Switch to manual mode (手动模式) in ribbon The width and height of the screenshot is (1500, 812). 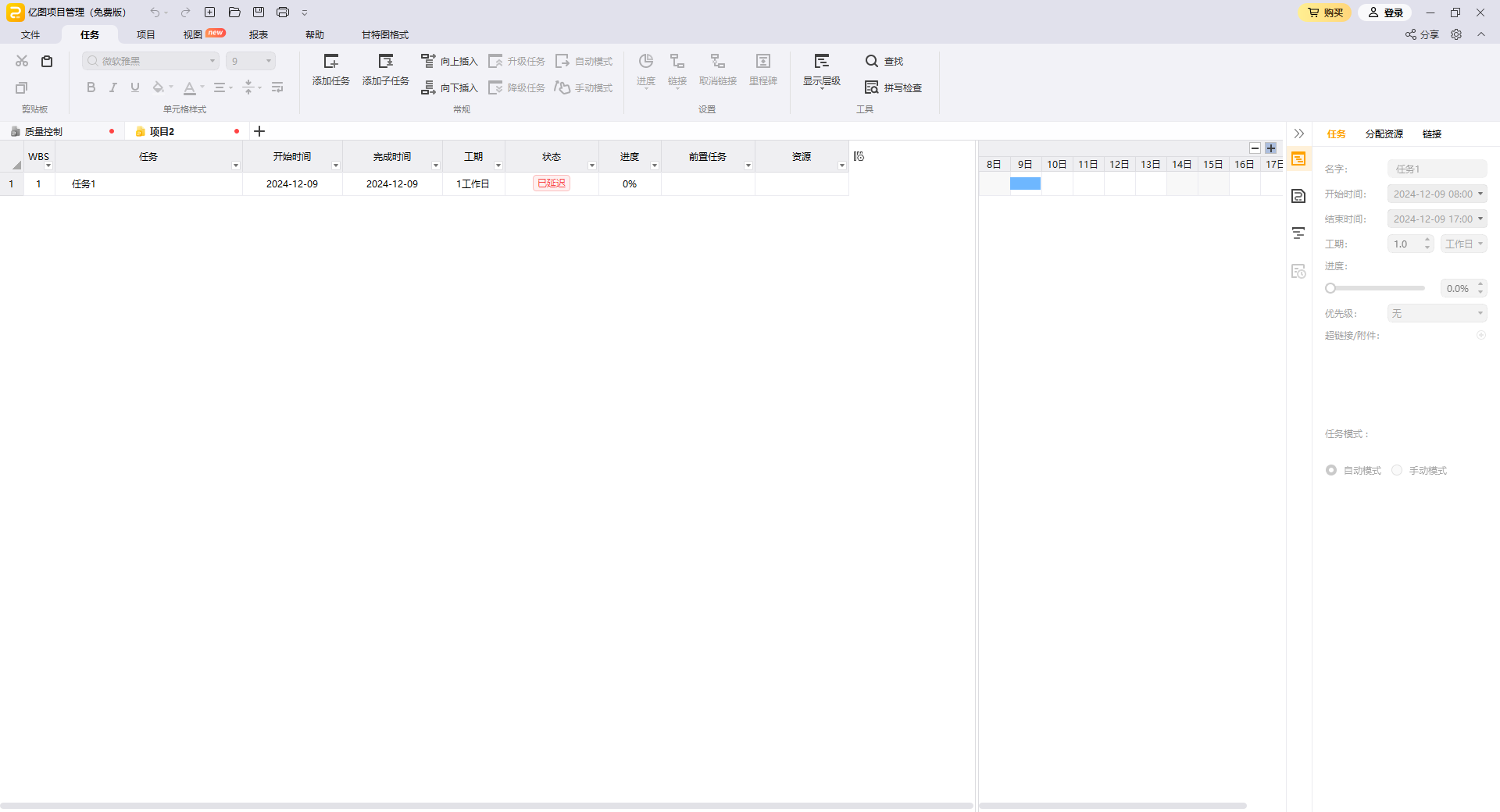tap(584, 87)
